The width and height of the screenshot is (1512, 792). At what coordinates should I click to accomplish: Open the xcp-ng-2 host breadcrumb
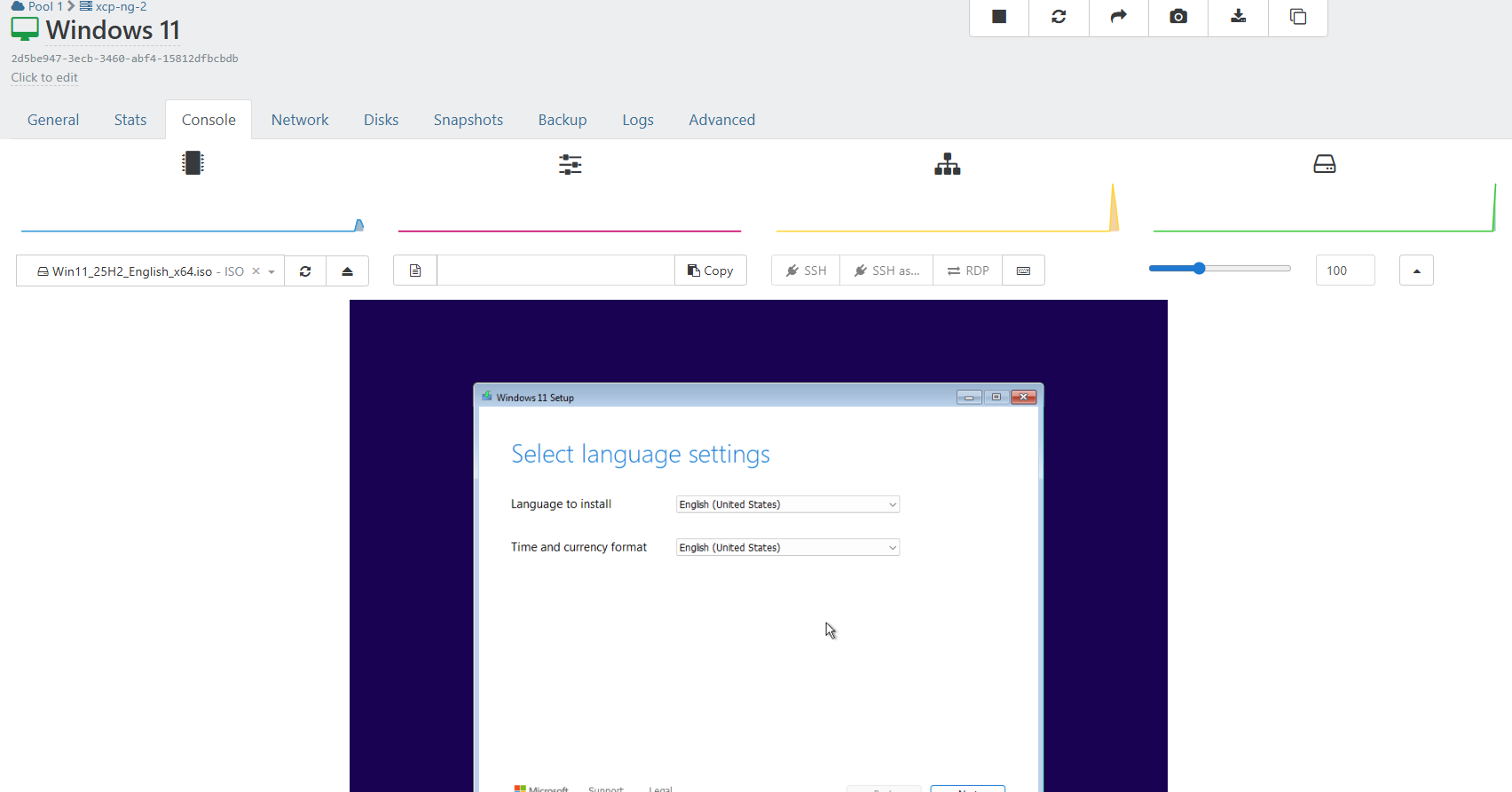pos(113,6)
